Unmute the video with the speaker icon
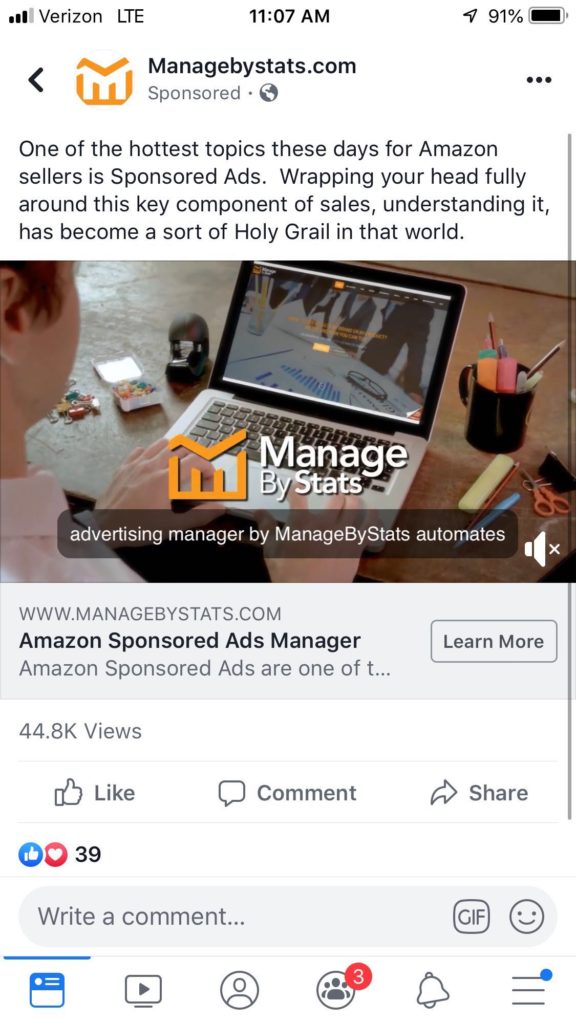576x1024 pixels. pyautogui.click(x=541, y=549)
